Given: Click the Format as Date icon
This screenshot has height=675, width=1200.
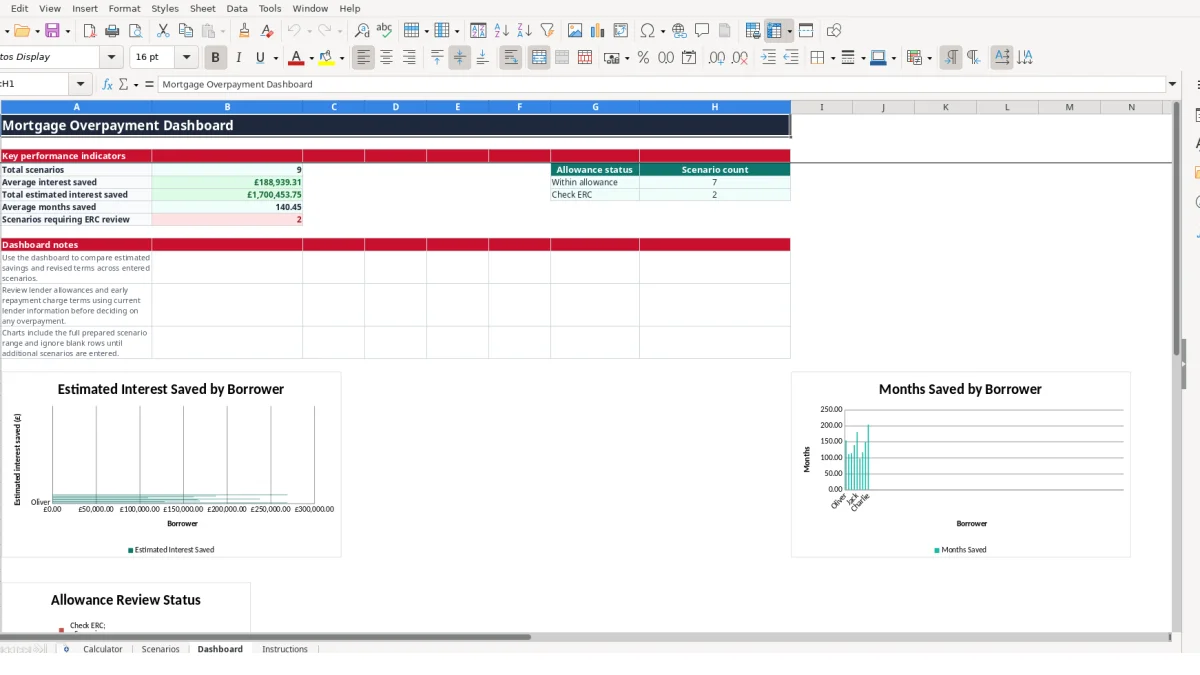Looking at the screenshot, I should point(689,58).
